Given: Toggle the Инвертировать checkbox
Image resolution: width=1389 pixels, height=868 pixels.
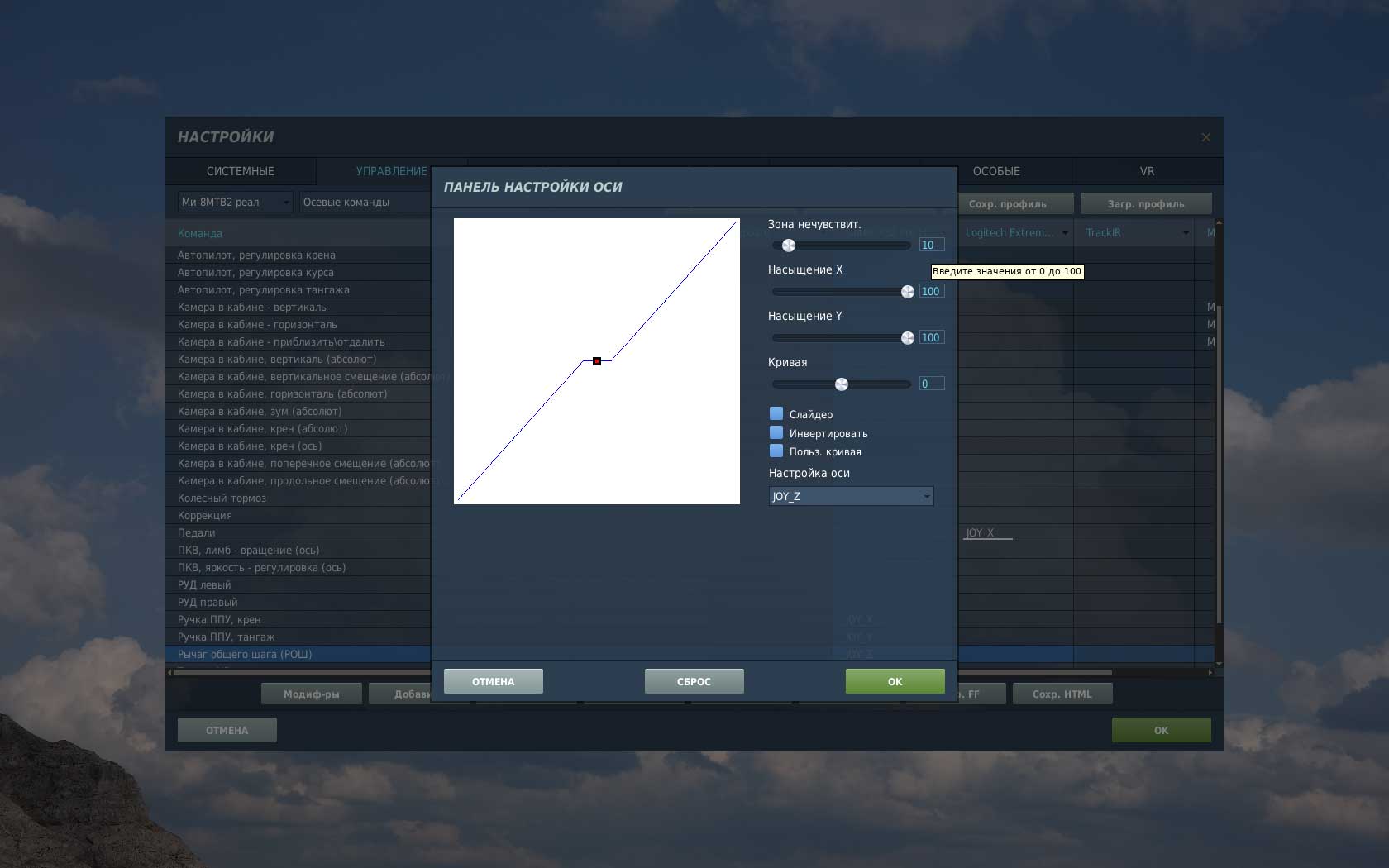Looking at the screenshot, I should coord(776,432).
